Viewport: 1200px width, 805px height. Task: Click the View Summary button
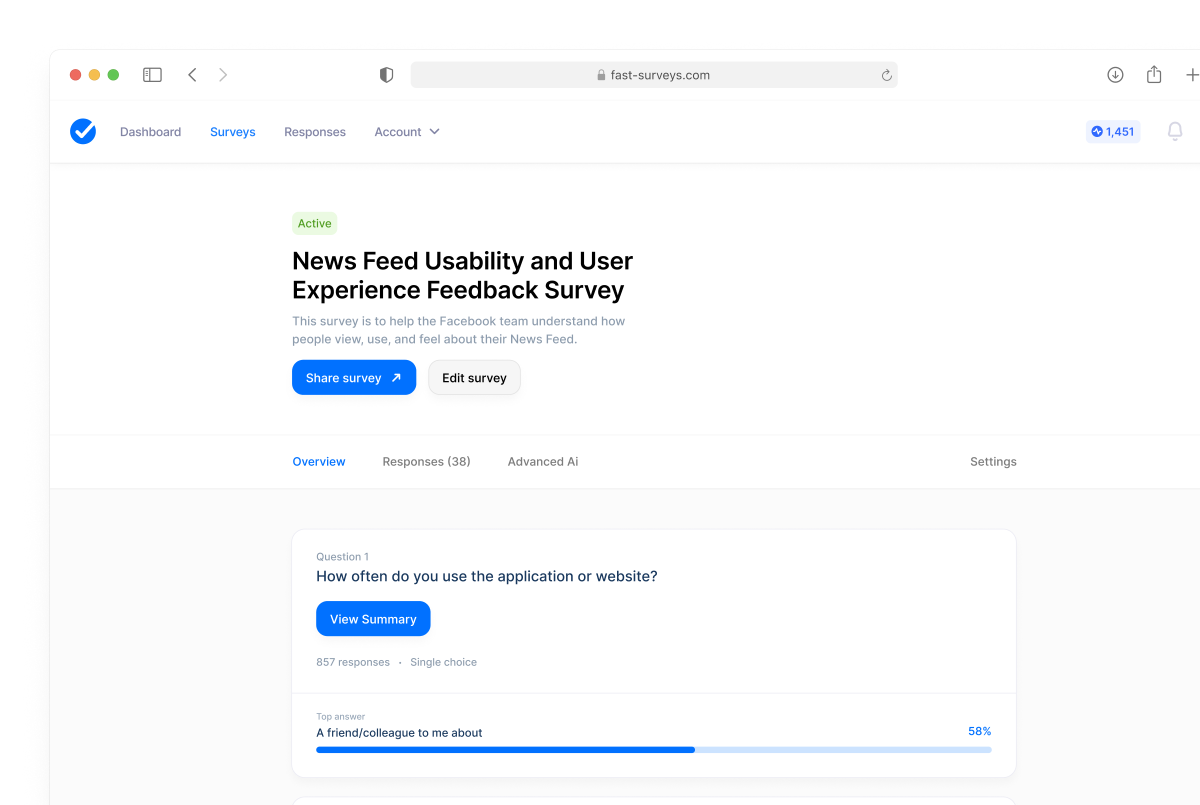point(373,618)
